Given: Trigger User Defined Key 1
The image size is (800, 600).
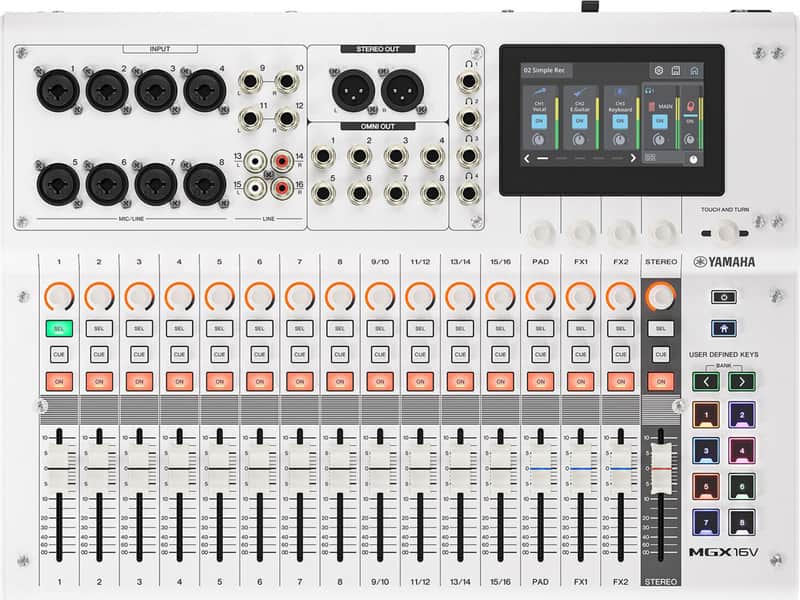Looking at the screenshot, I should [706, 414].
